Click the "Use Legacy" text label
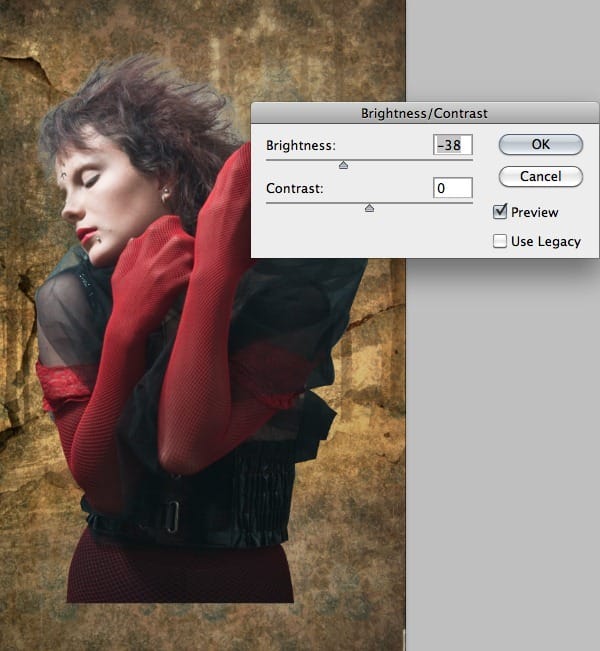The width and height of the screenshot is (600, 651). coord(546,242)
